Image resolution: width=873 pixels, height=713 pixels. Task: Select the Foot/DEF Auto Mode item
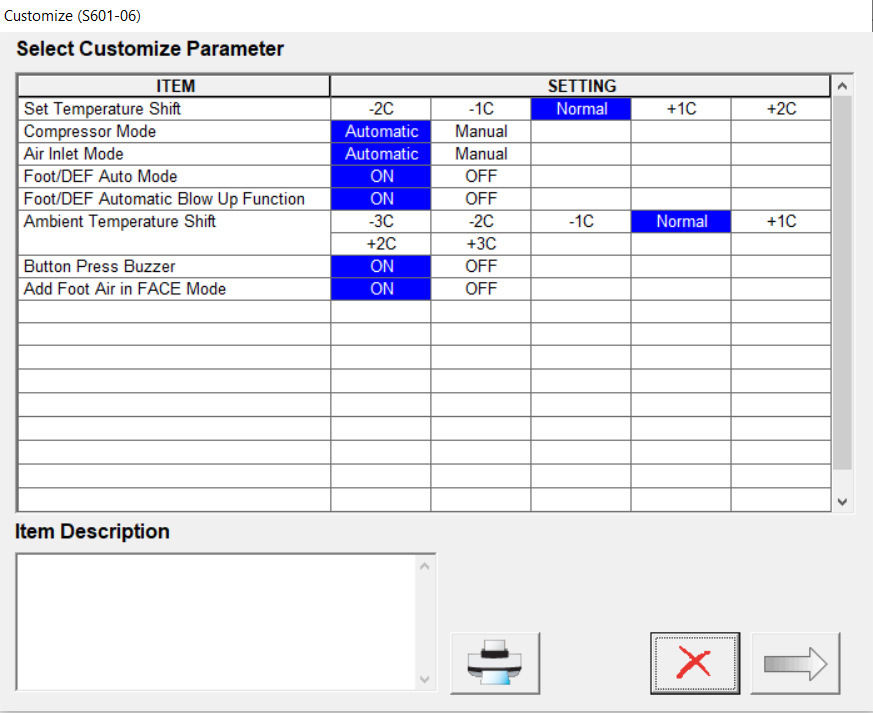point(174,176)
